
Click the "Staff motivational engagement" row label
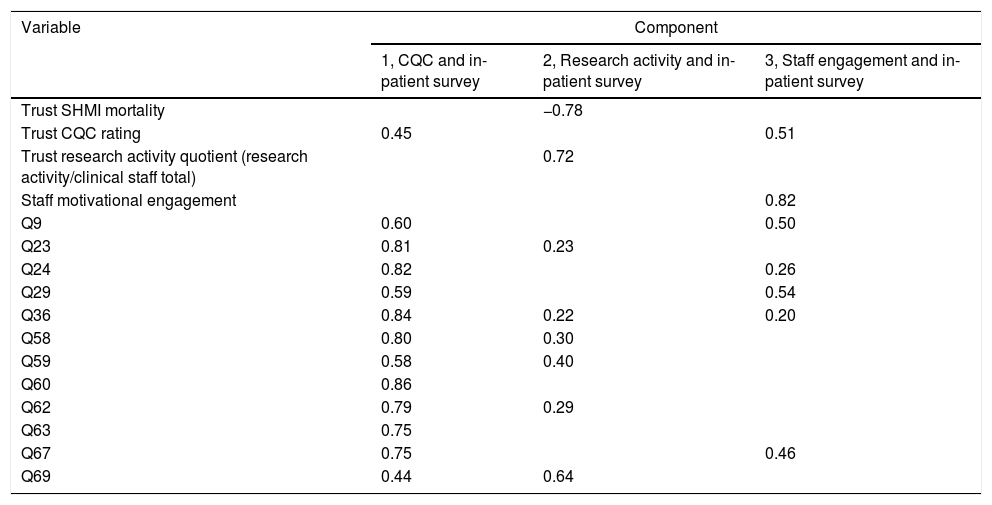(129, 200)
